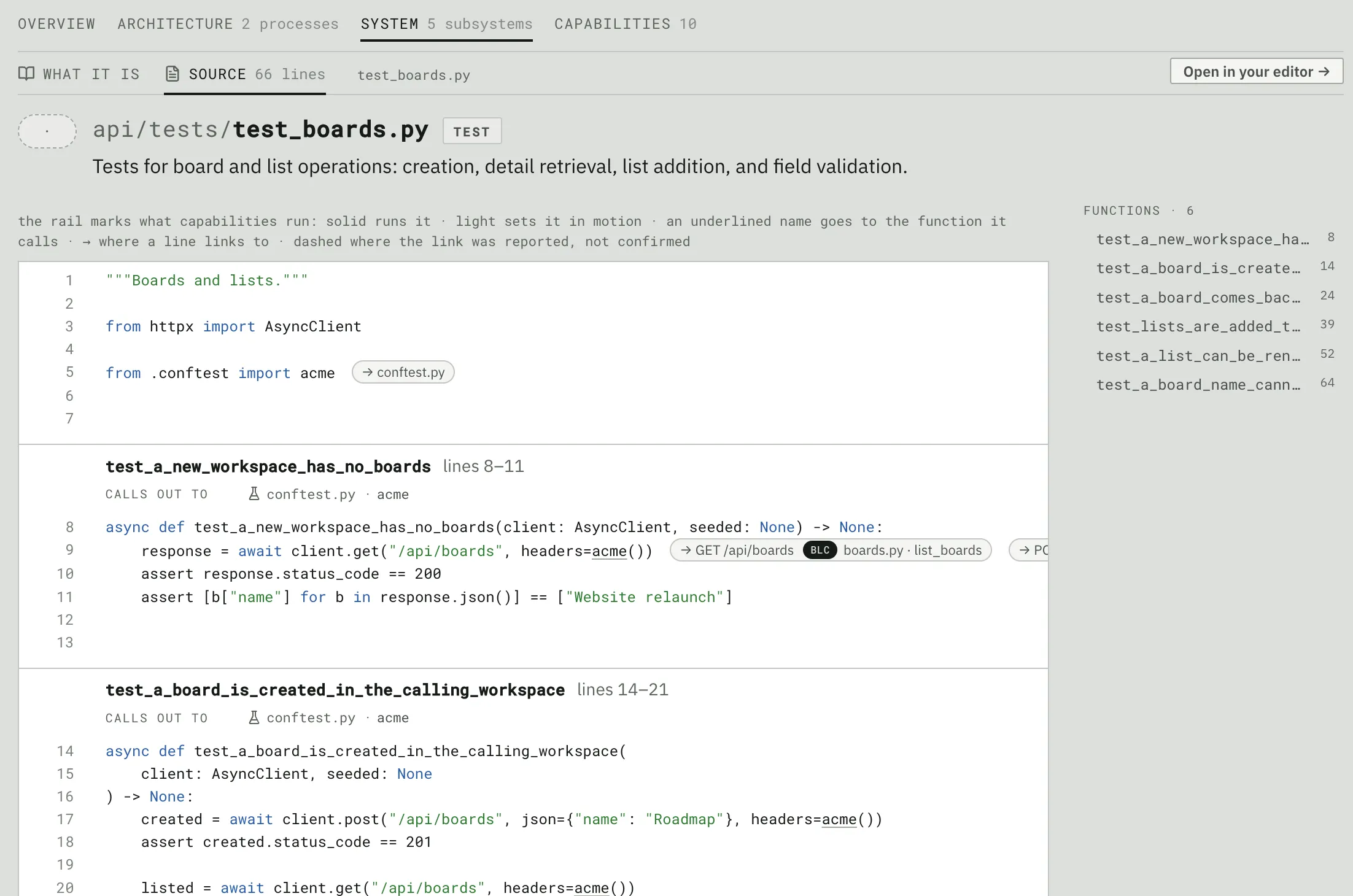
Task: Click the partially visible chip after list_boards
Action: coord(1029,550)
